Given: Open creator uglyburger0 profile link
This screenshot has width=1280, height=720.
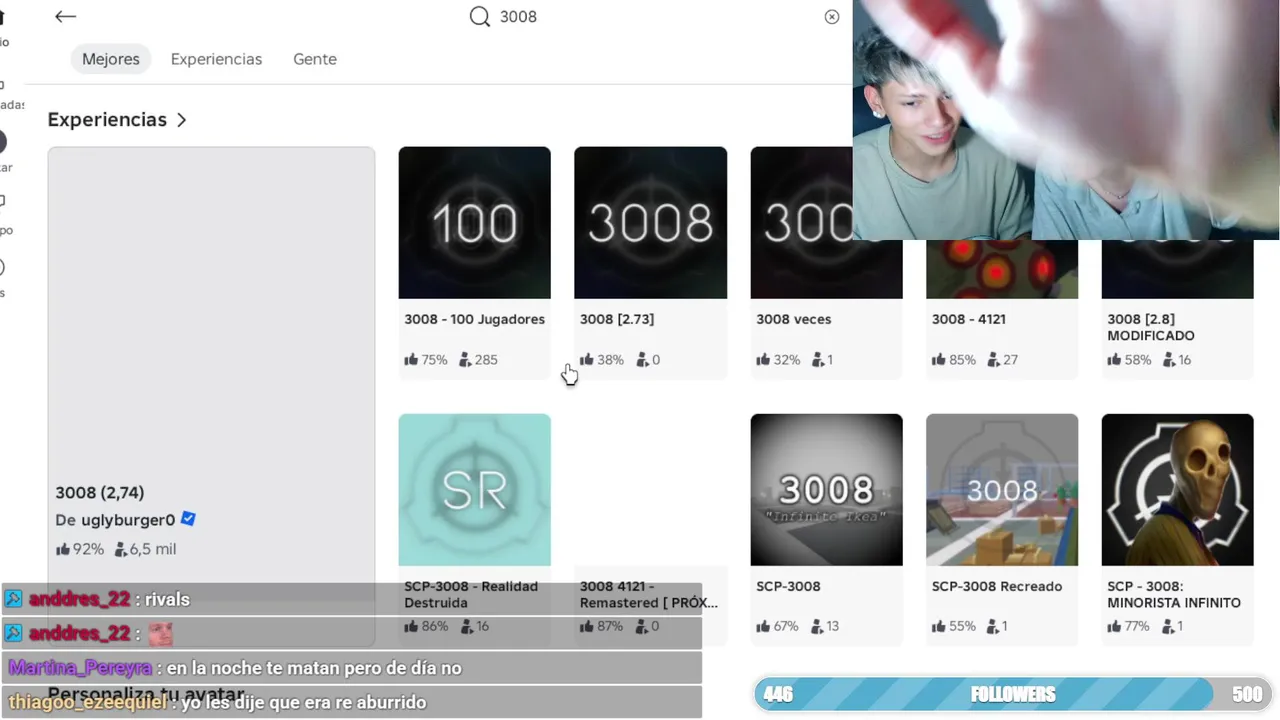Looking at the screenshot, I should [127, 520].
